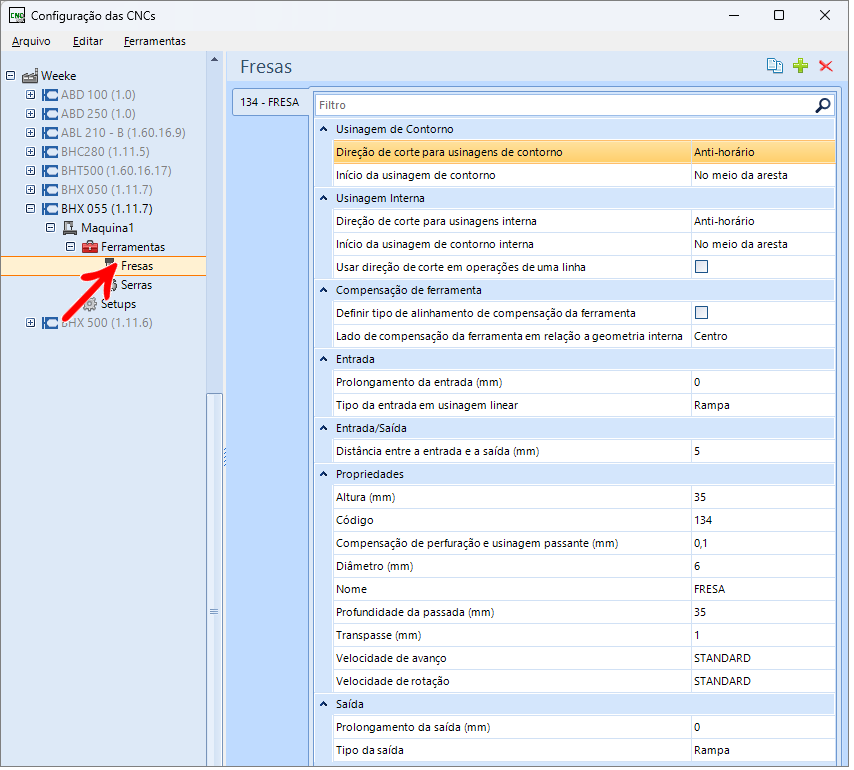This screenshot has height=770, width=854.
Task: Click Distância entre a entrada e saída value 5
Action: [762, 451]
